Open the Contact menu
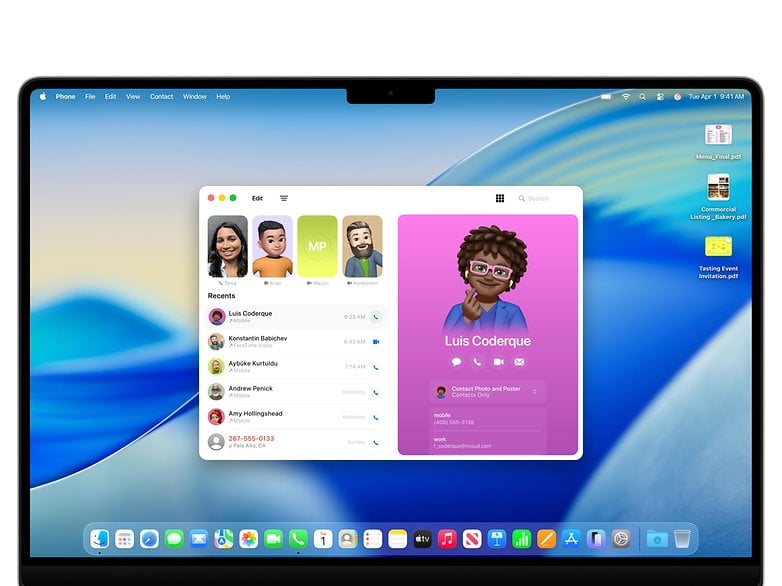782x586 pixels. 162,96
